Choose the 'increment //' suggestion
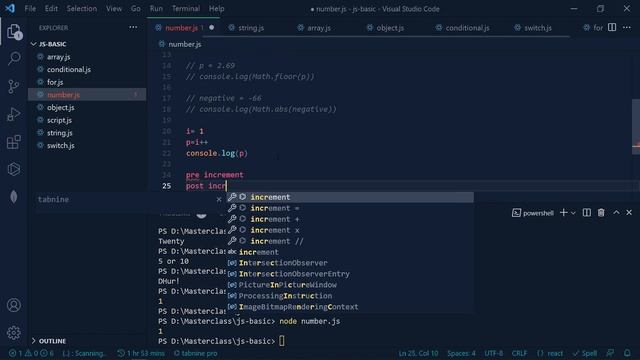 tap(350, 241)
